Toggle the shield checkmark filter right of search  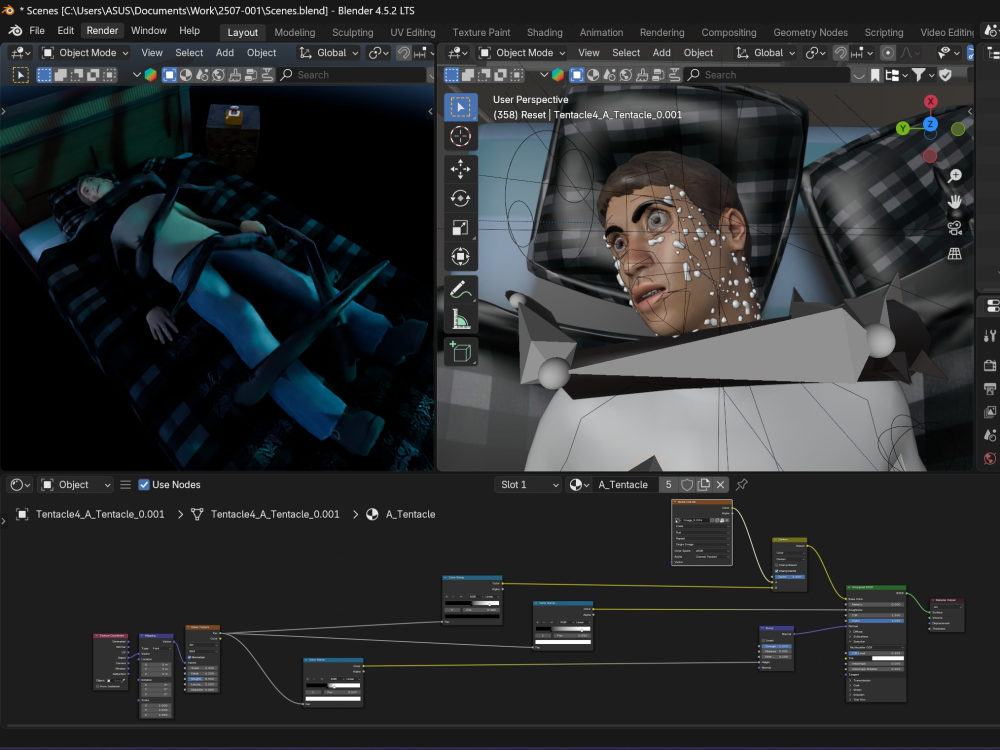coord(945,75)
